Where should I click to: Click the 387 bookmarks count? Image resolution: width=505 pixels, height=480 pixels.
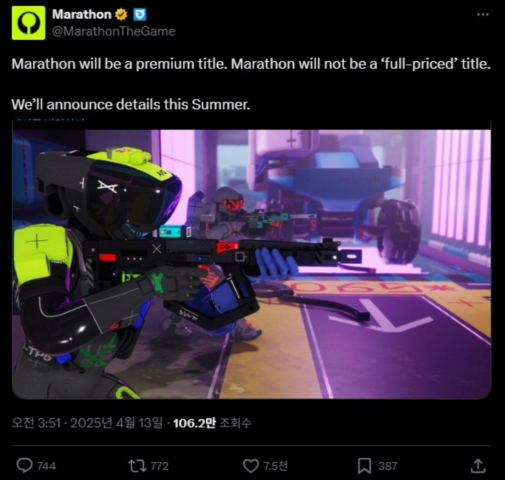387,466
